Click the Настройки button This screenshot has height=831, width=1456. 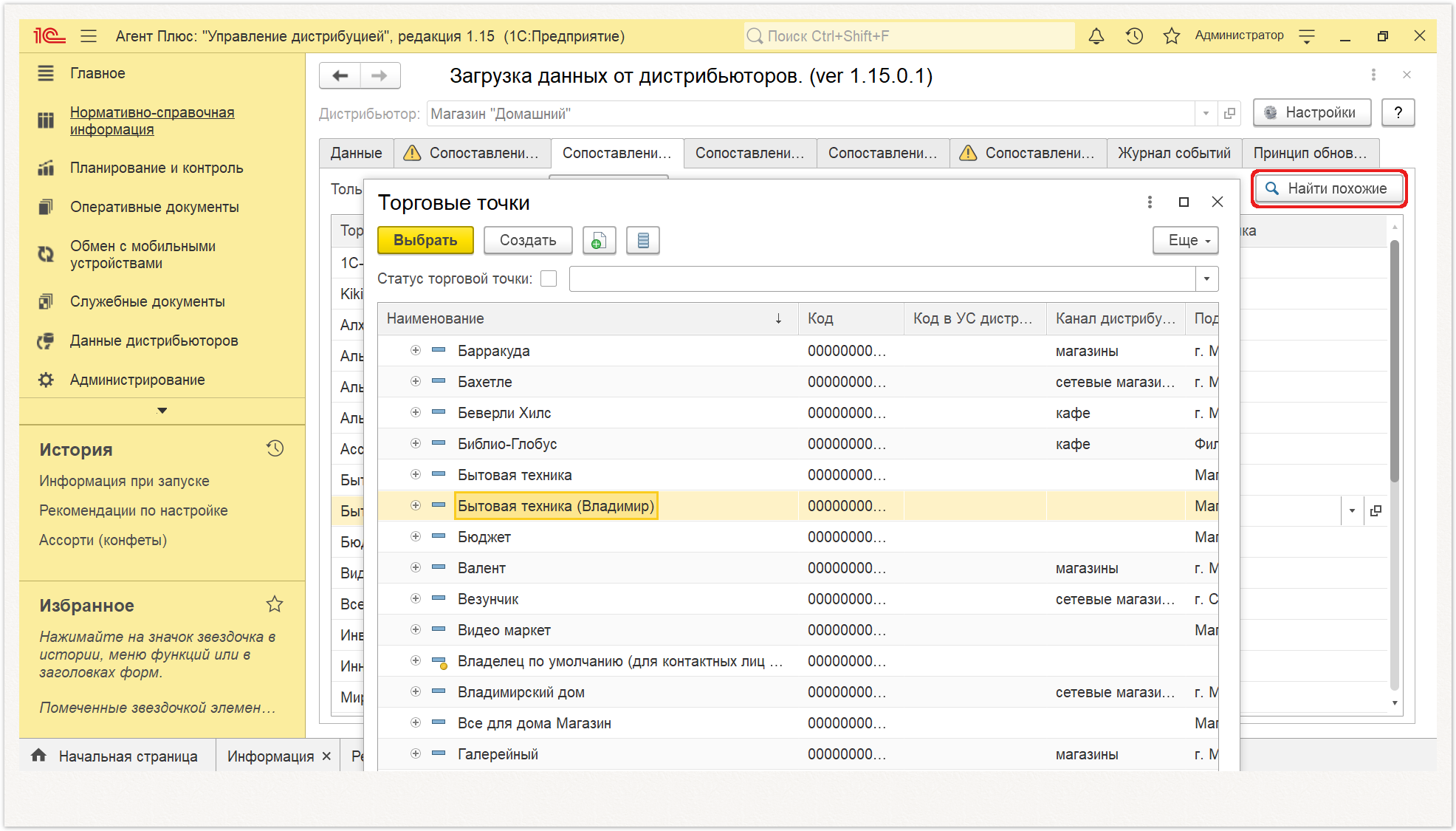[x=1312, y=112]
